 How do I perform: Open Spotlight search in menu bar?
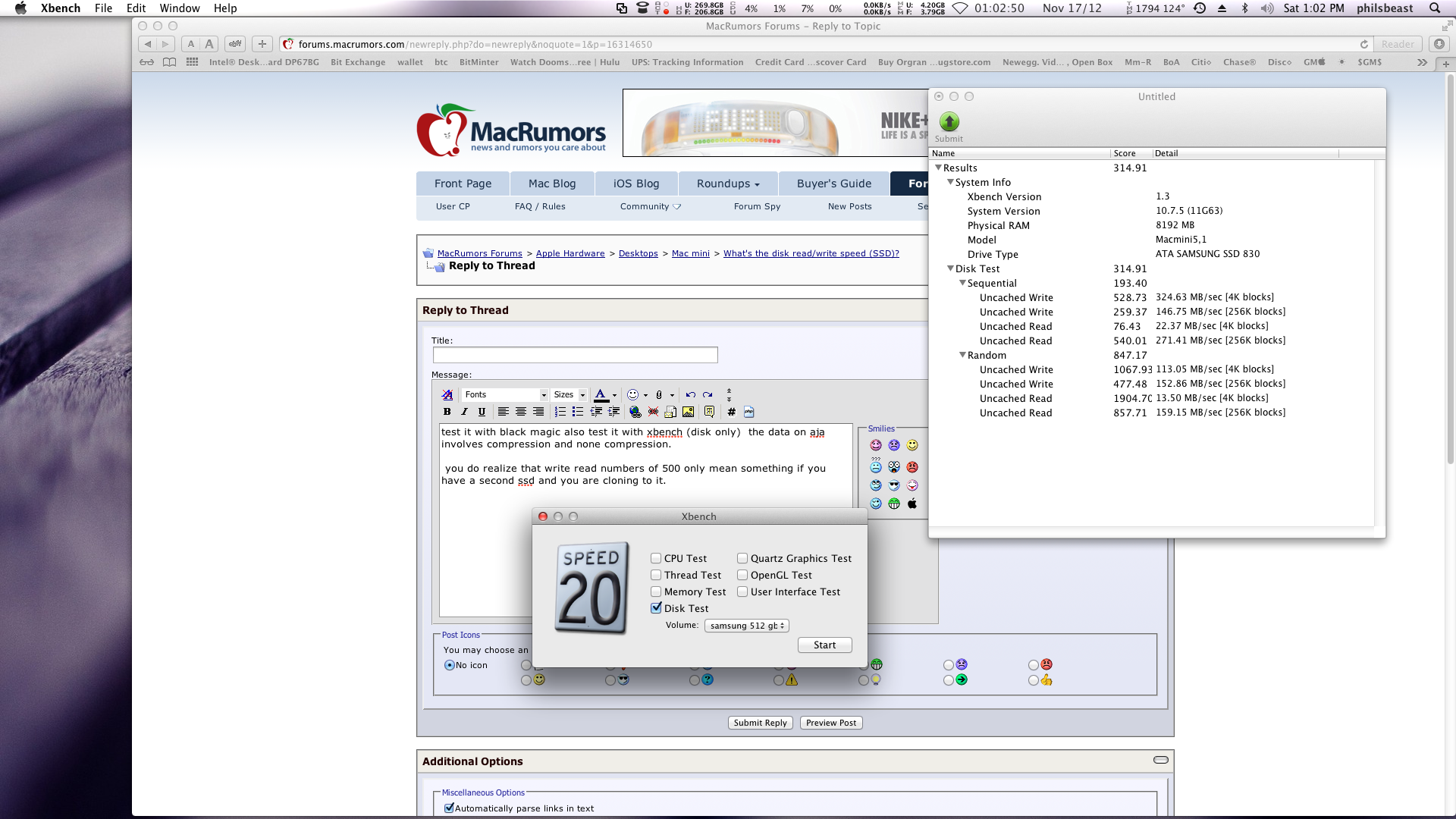(1435, 8)
